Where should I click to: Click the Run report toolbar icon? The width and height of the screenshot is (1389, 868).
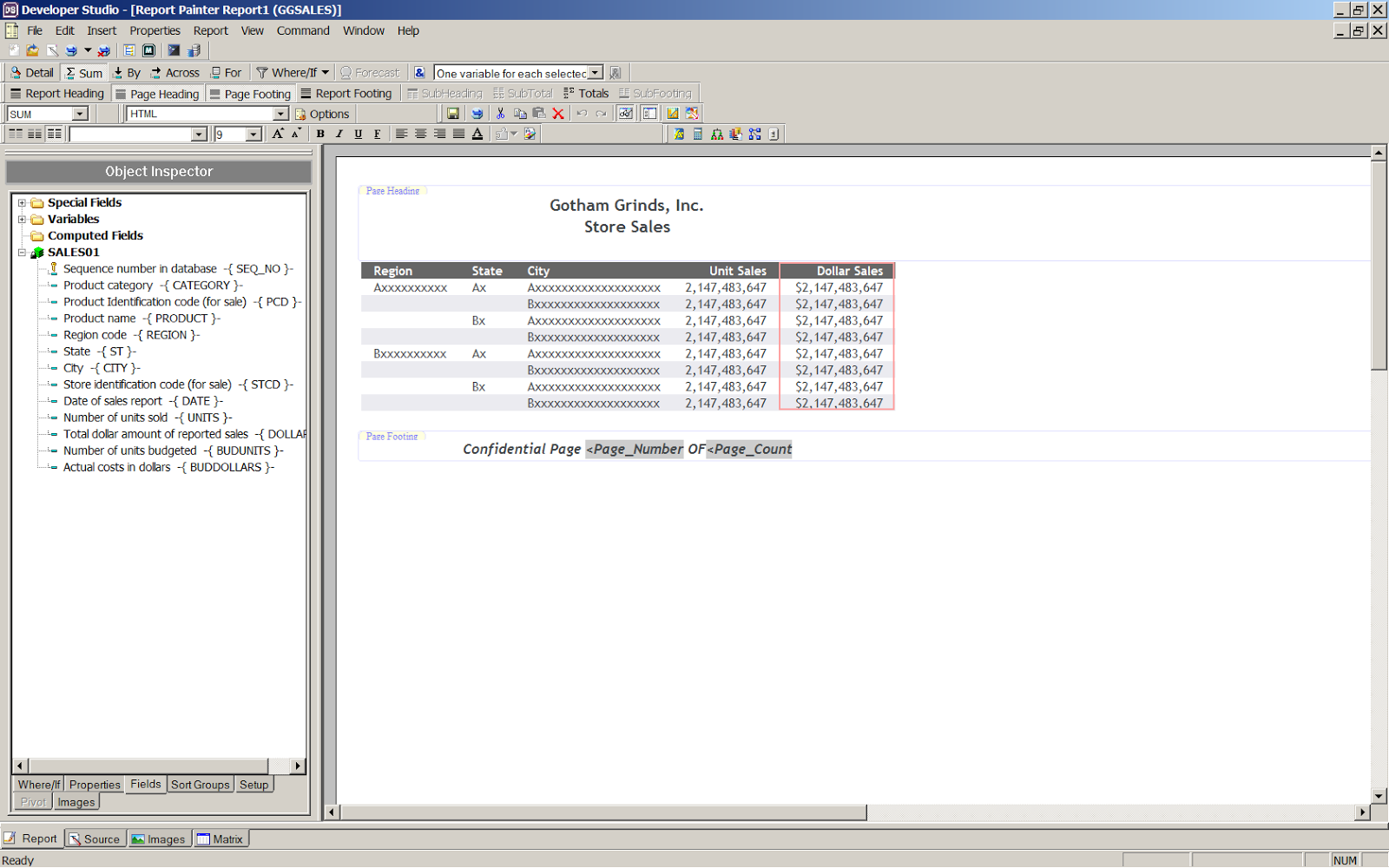tap(71, 50)
